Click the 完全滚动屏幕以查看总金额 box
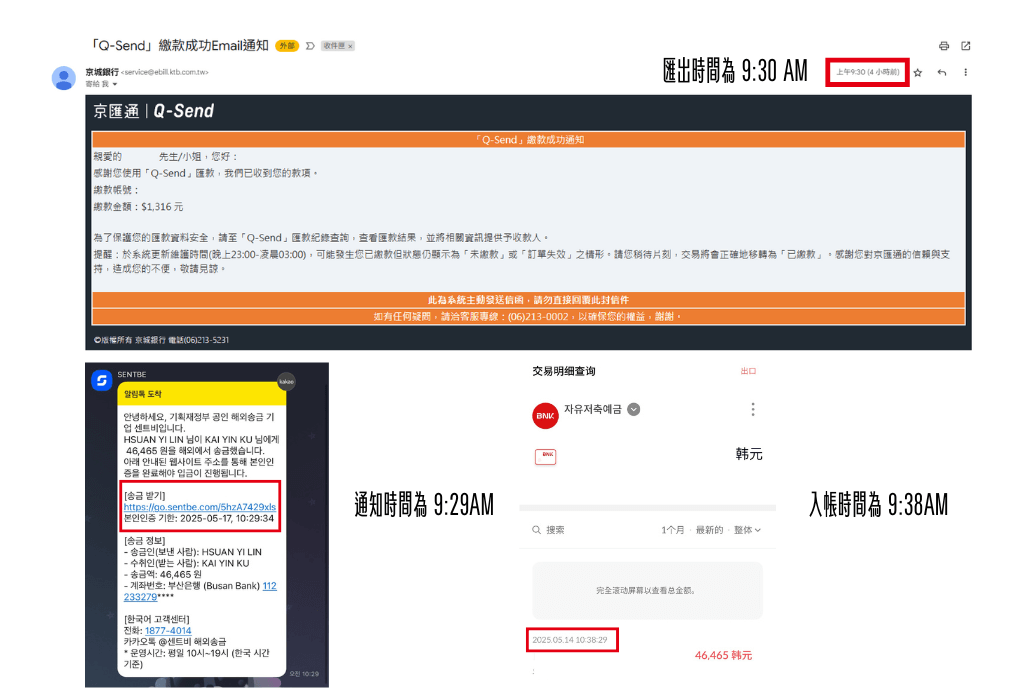The width and height of the screenshot is (1024, 700). tap(647, 590)
